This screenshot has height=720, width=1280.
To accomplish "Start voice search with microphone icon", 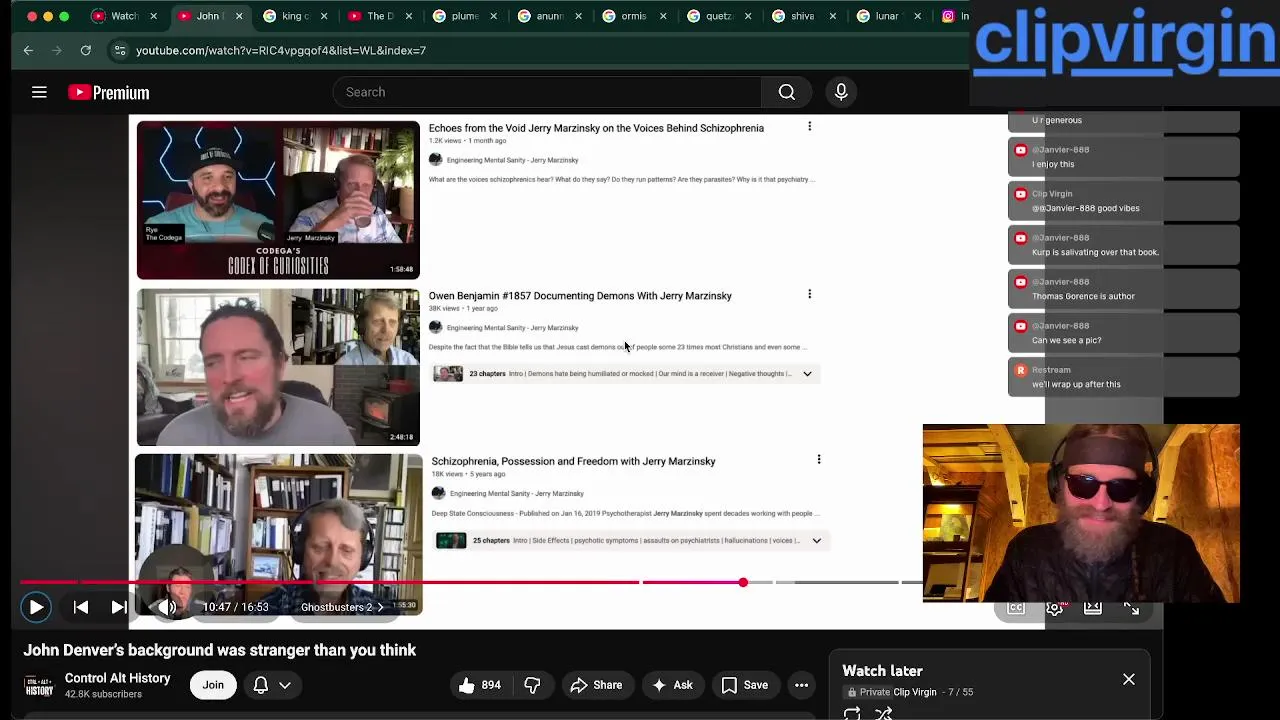I will coord(841,92).
